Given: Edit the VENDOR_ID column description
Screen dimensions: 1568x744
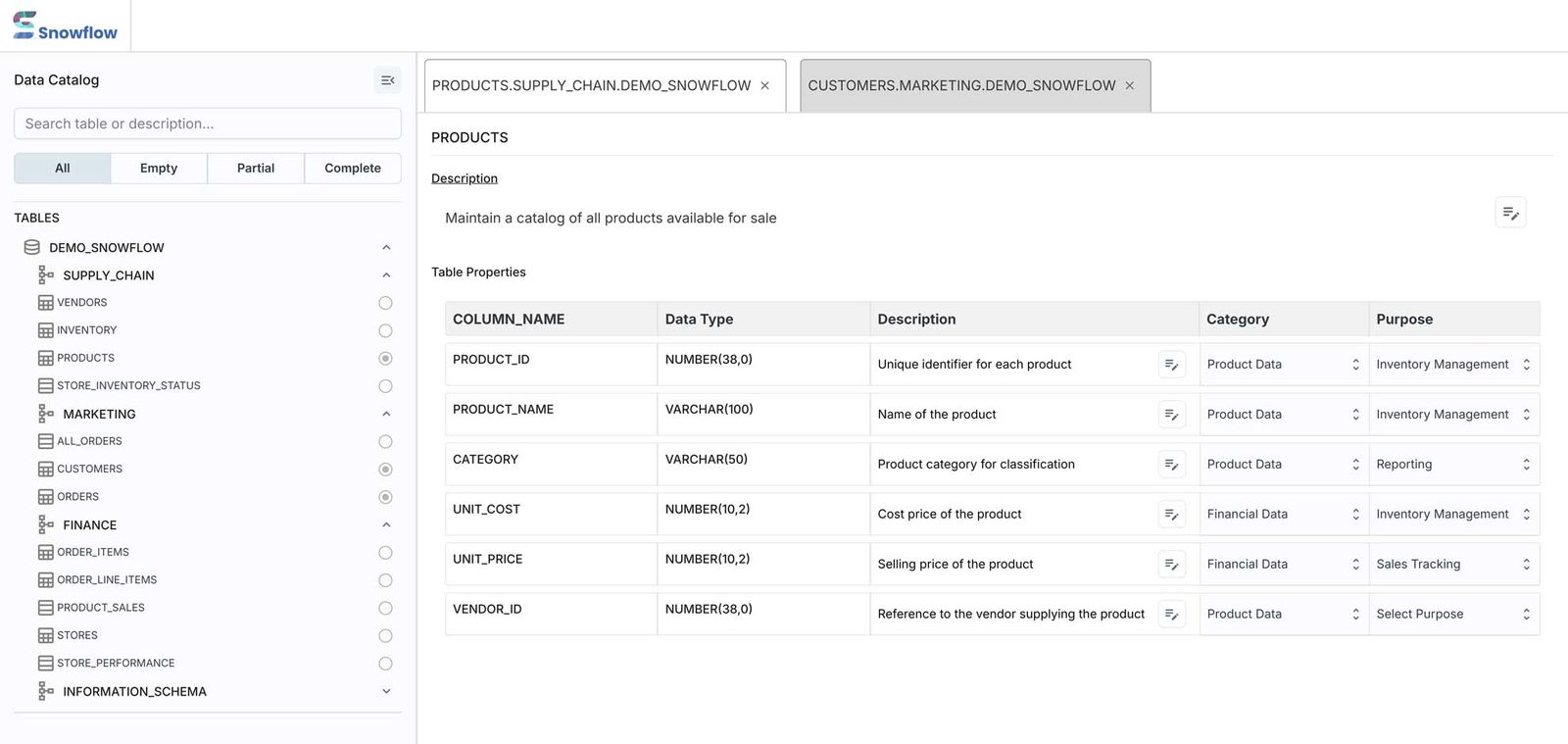Looking at the screenshot, I should 1172,614.
